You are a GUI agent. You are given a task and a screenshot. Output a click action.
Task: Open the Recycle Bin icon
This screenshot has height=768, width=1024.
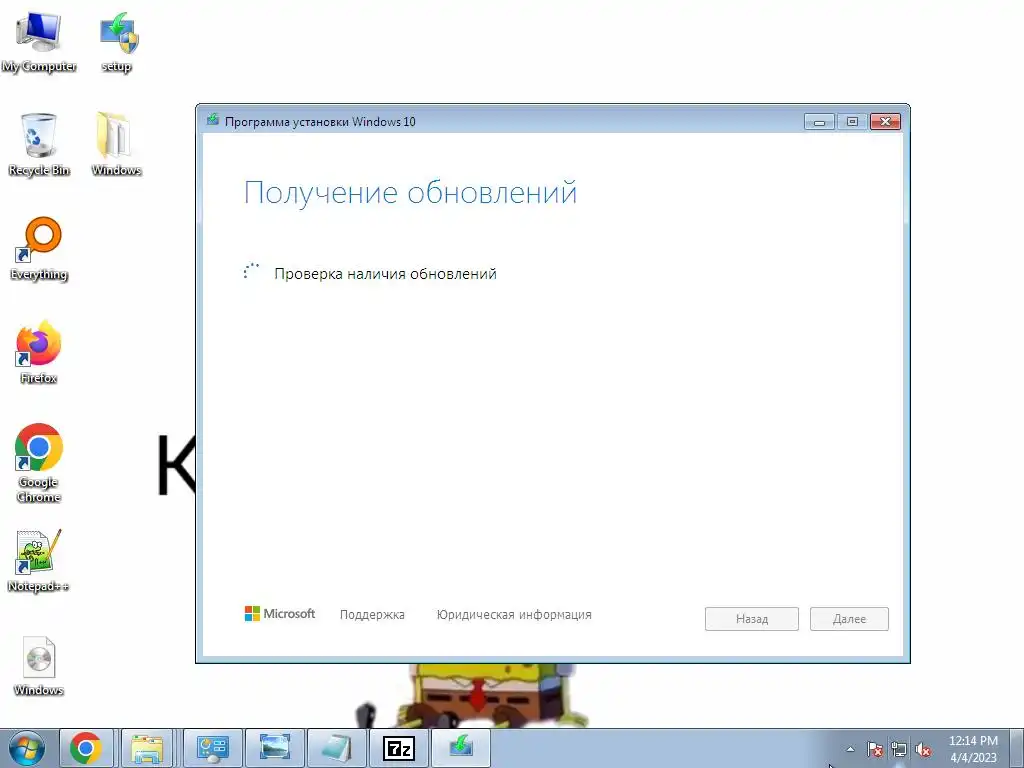pyautogui.click(x=39, y=144)
